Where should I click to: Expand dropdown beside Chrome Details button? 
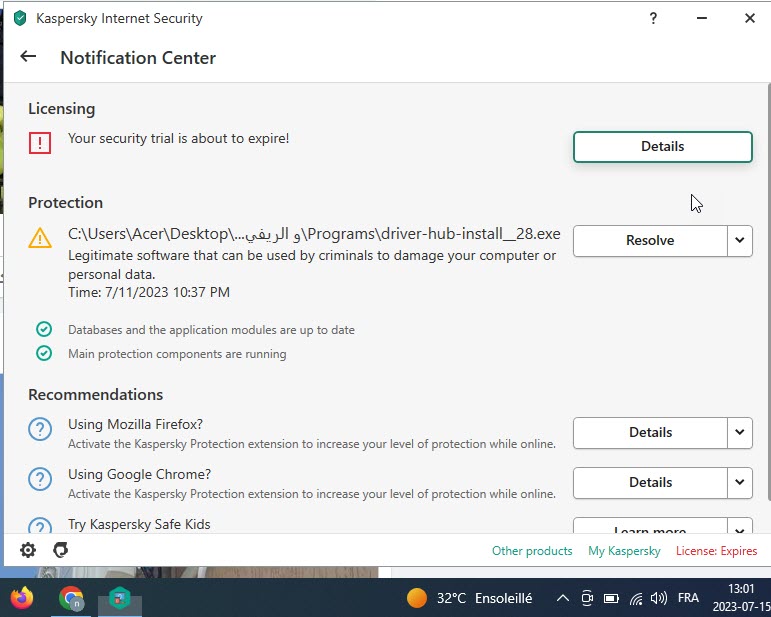740,482
